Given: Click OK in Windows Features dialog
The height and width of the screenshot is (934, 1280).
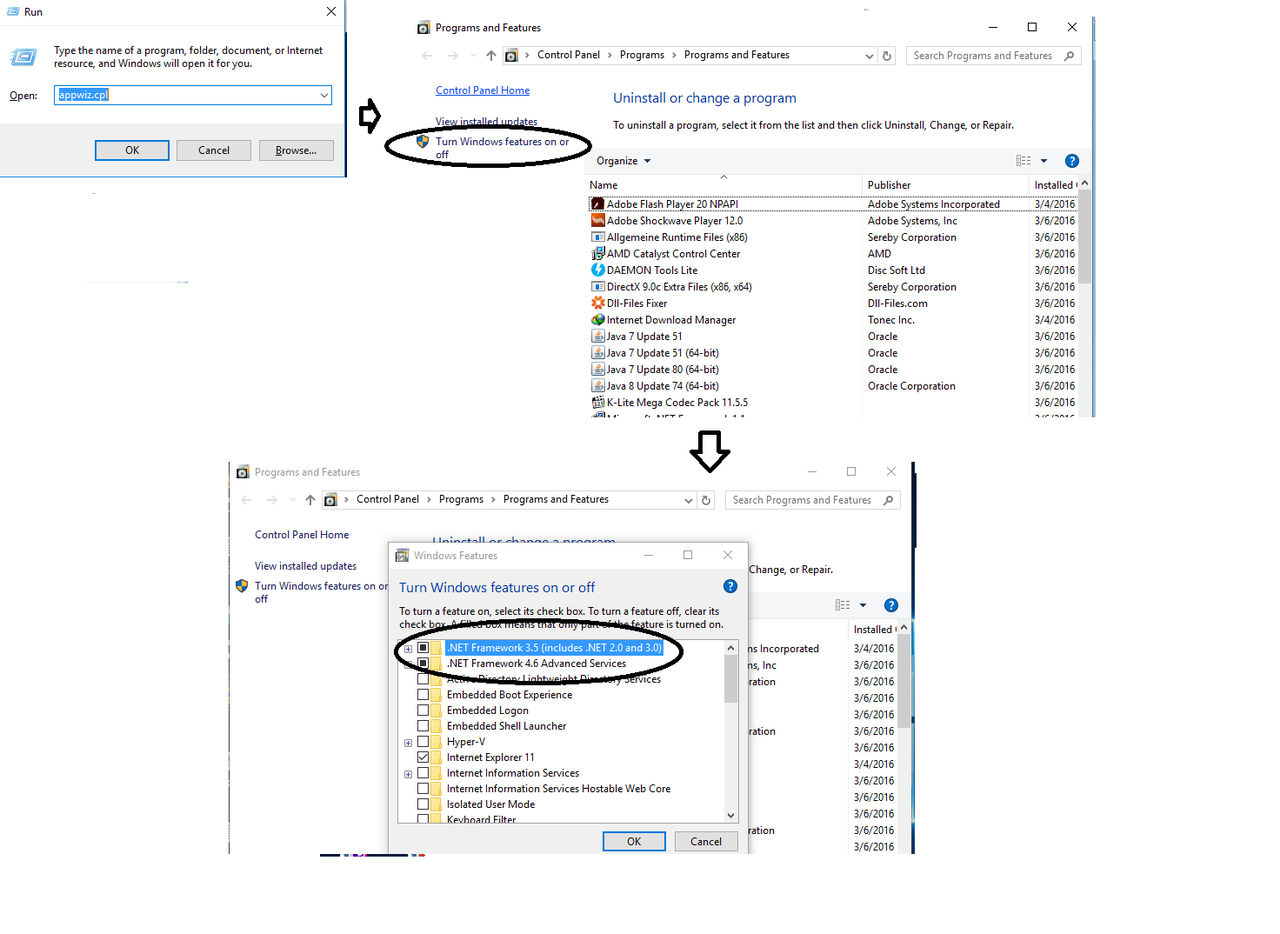Looking at the screenshot, I should [634, 841].
